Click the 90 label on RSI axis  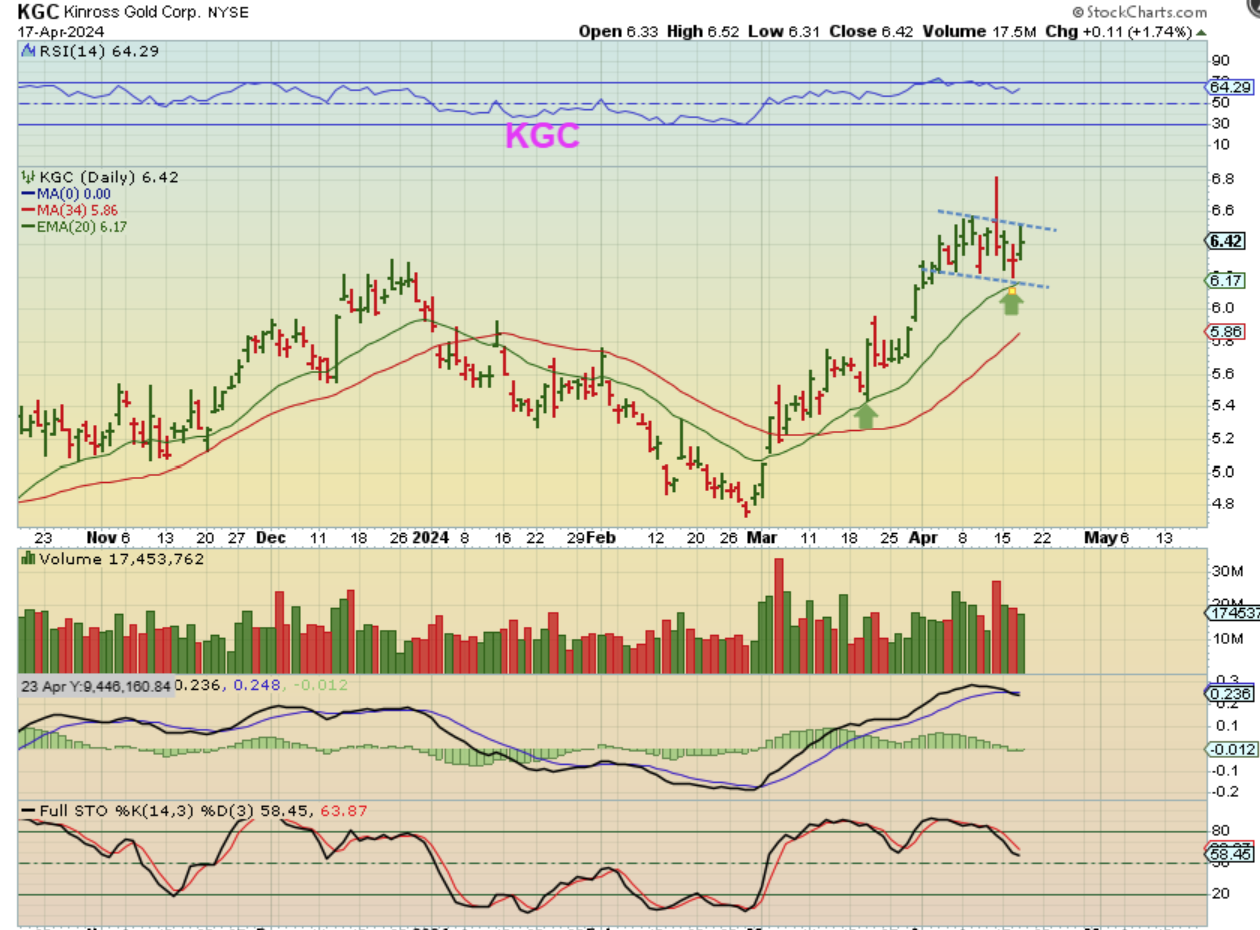(x=1223, y=60)
